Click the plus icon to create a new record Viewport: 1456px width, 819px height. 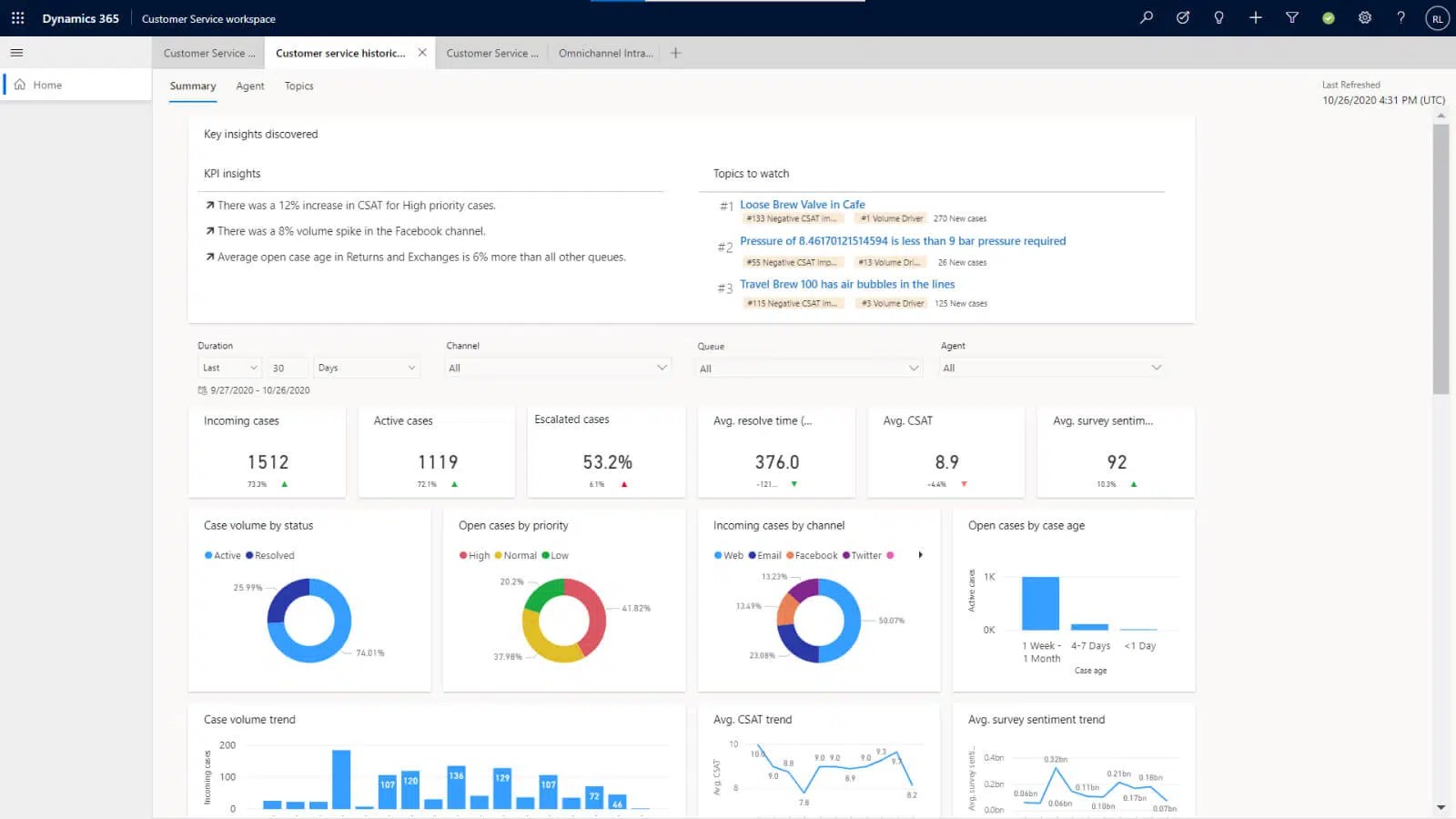(x=1255, y=17)
